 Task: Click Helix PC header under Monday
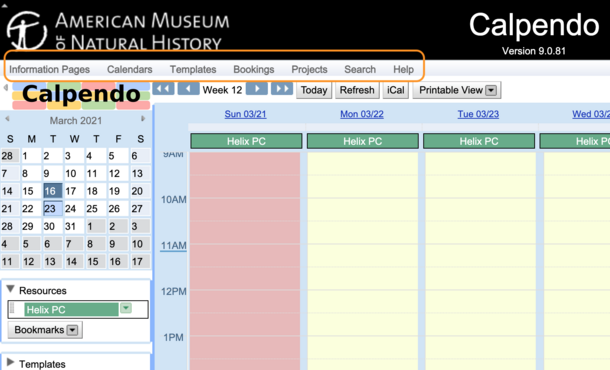pyautogui.click(x=363, y=141)
